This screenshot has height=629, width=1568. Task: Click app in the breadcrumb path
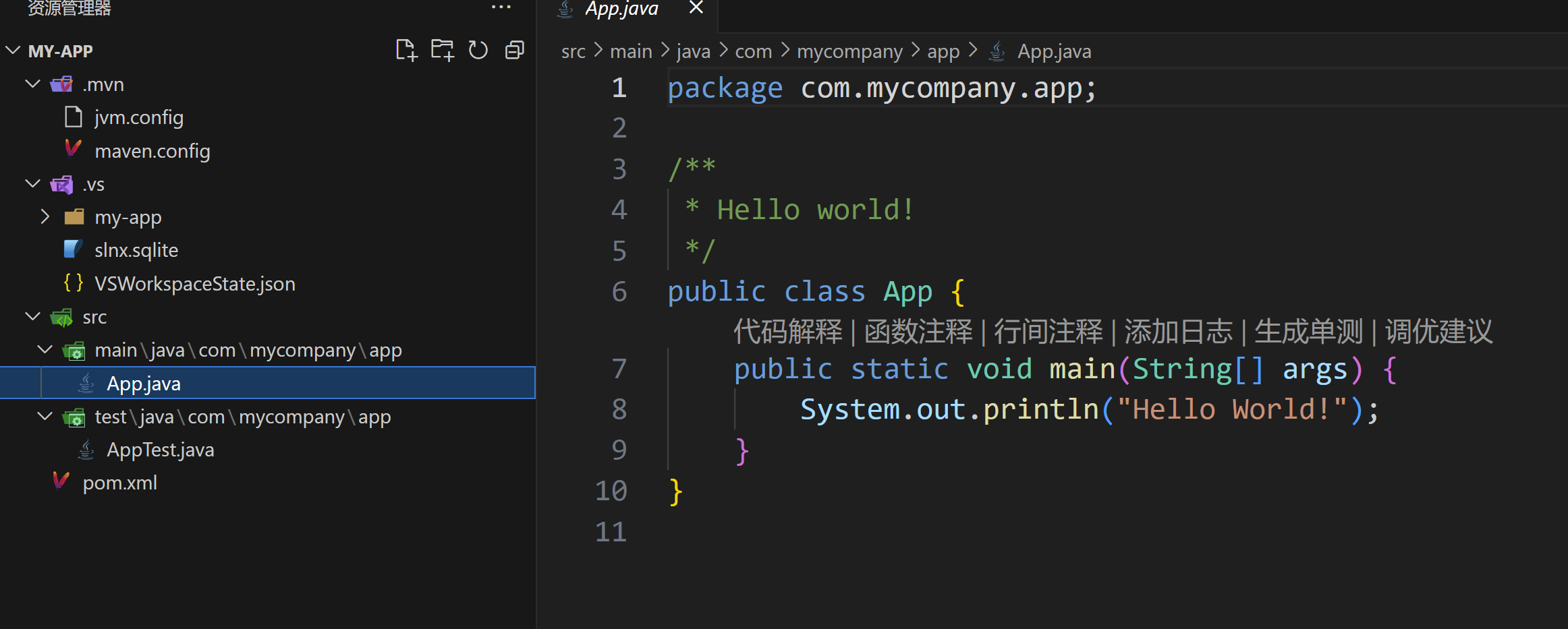click(x=943, y=52)
